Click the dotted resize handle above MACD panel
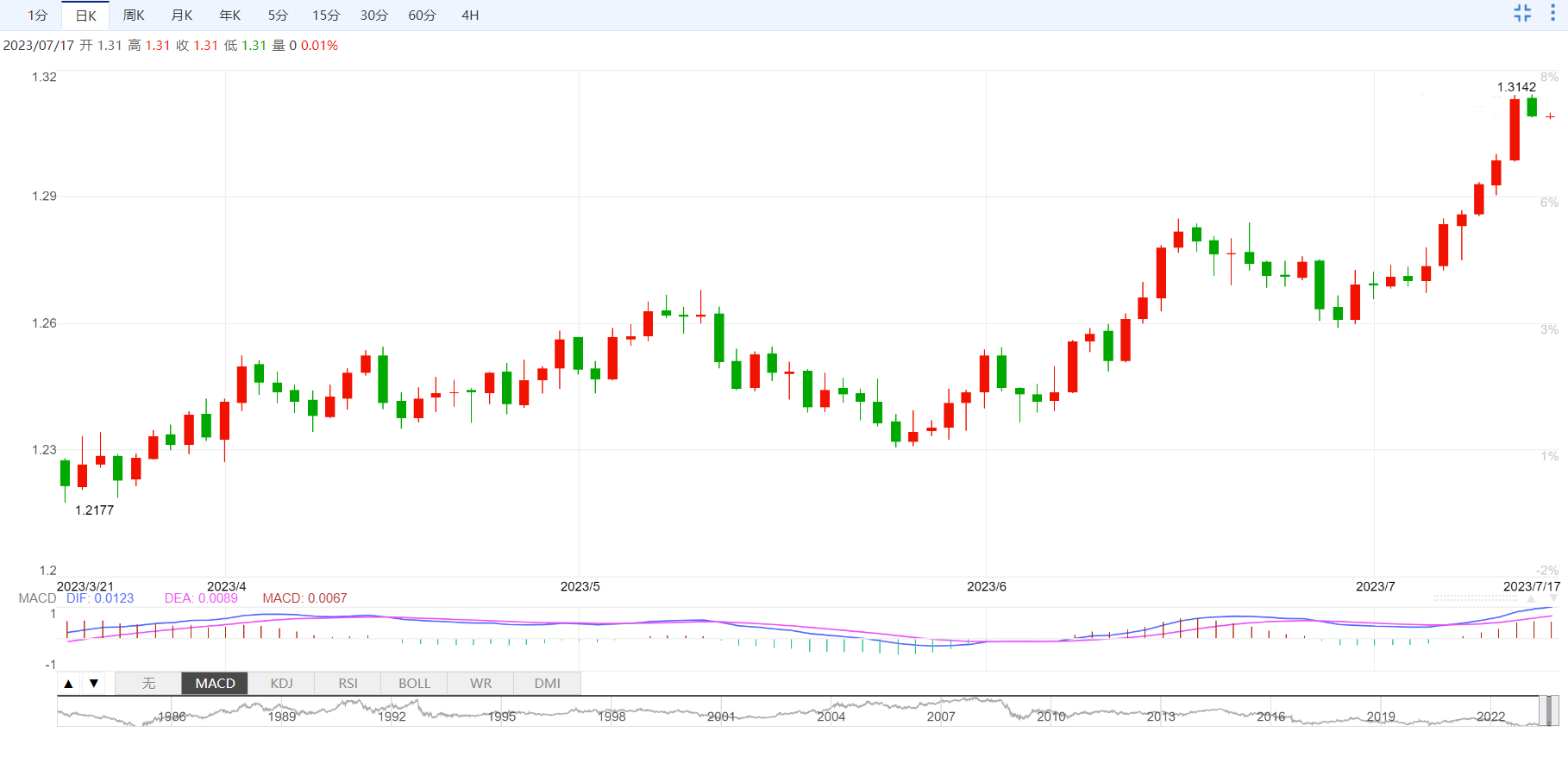This screenshot has width=1568, height=757. (x=1475, y=597)
